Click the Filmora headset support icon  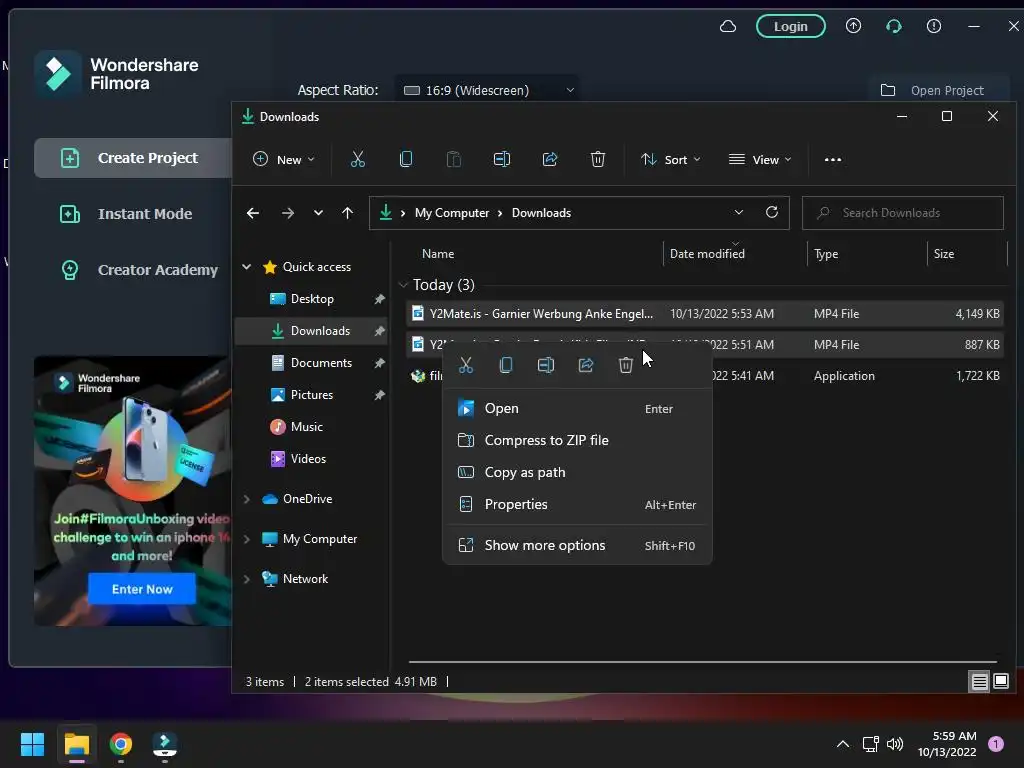tap(893, 26)
